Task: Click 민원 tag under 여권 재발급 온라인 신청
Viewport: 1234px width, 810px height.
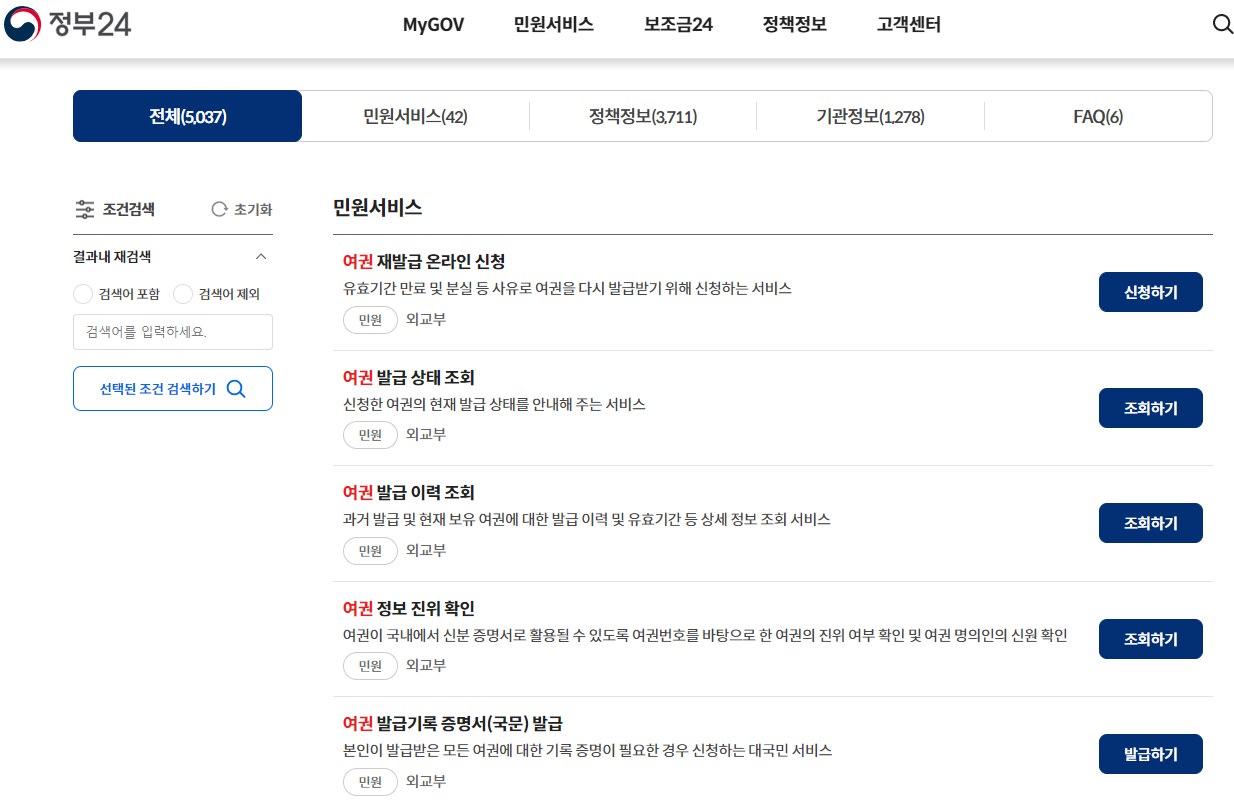Action: coord(371,320)
